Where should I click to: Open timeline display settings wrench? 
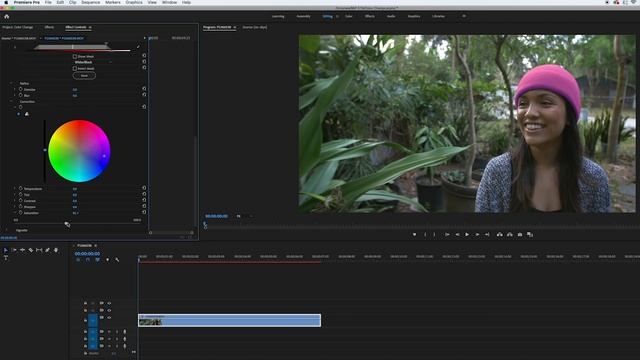tap(117, 260)
